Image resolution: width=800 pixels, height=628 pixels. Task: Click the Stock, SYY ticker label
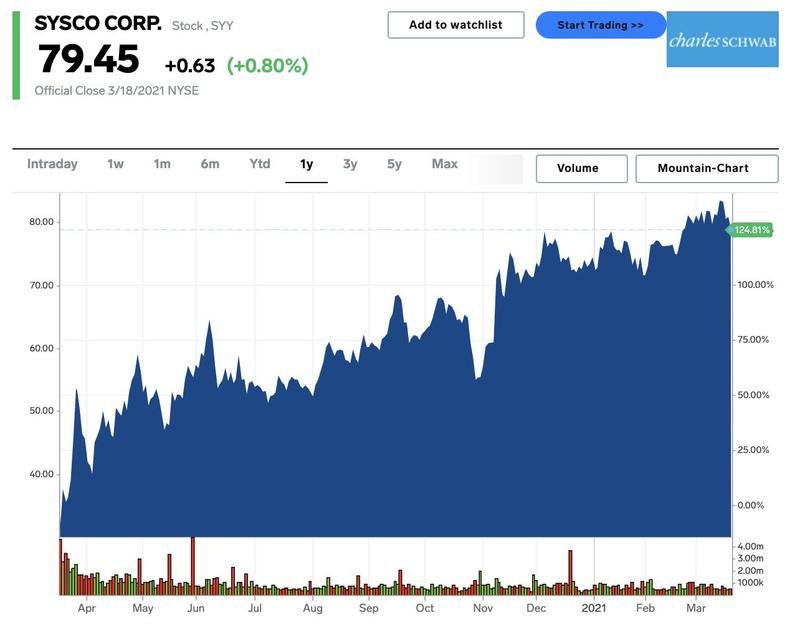[203, 26]
